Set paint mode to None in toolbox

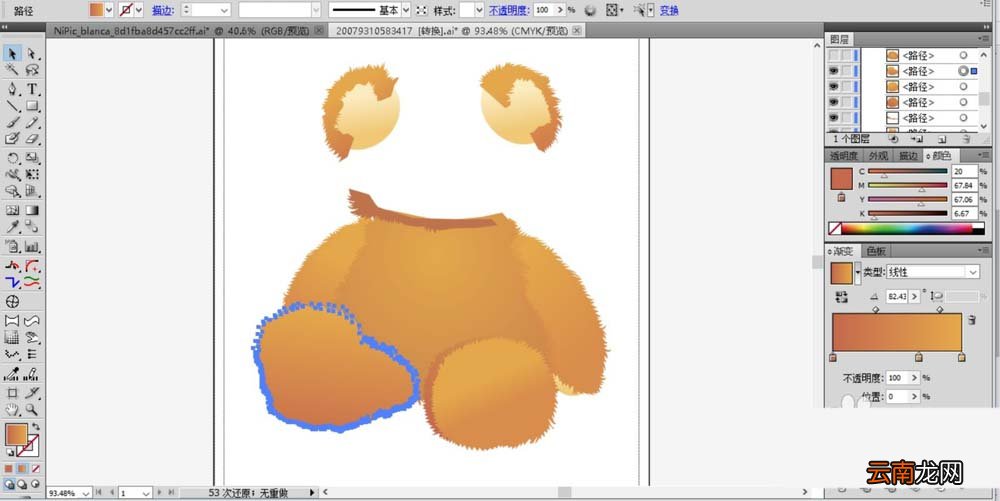[x=36, y=469]
